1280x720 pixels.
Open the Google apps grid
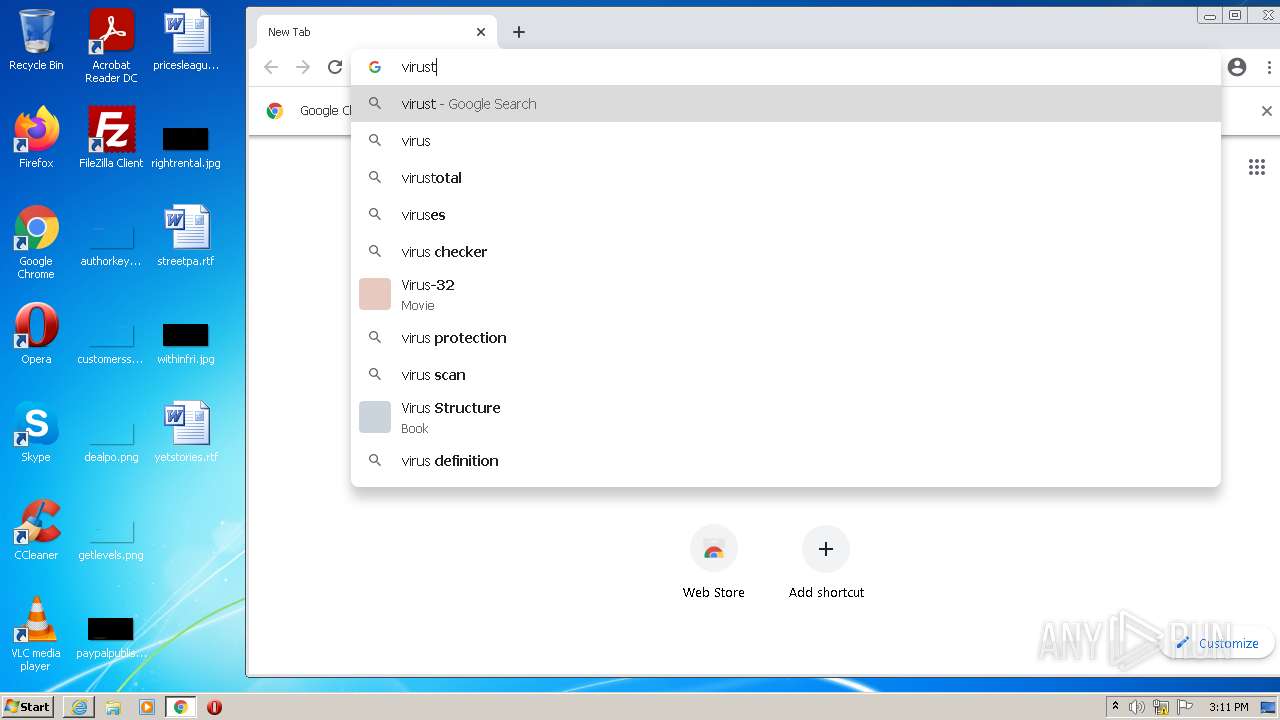click(1257, 167)
